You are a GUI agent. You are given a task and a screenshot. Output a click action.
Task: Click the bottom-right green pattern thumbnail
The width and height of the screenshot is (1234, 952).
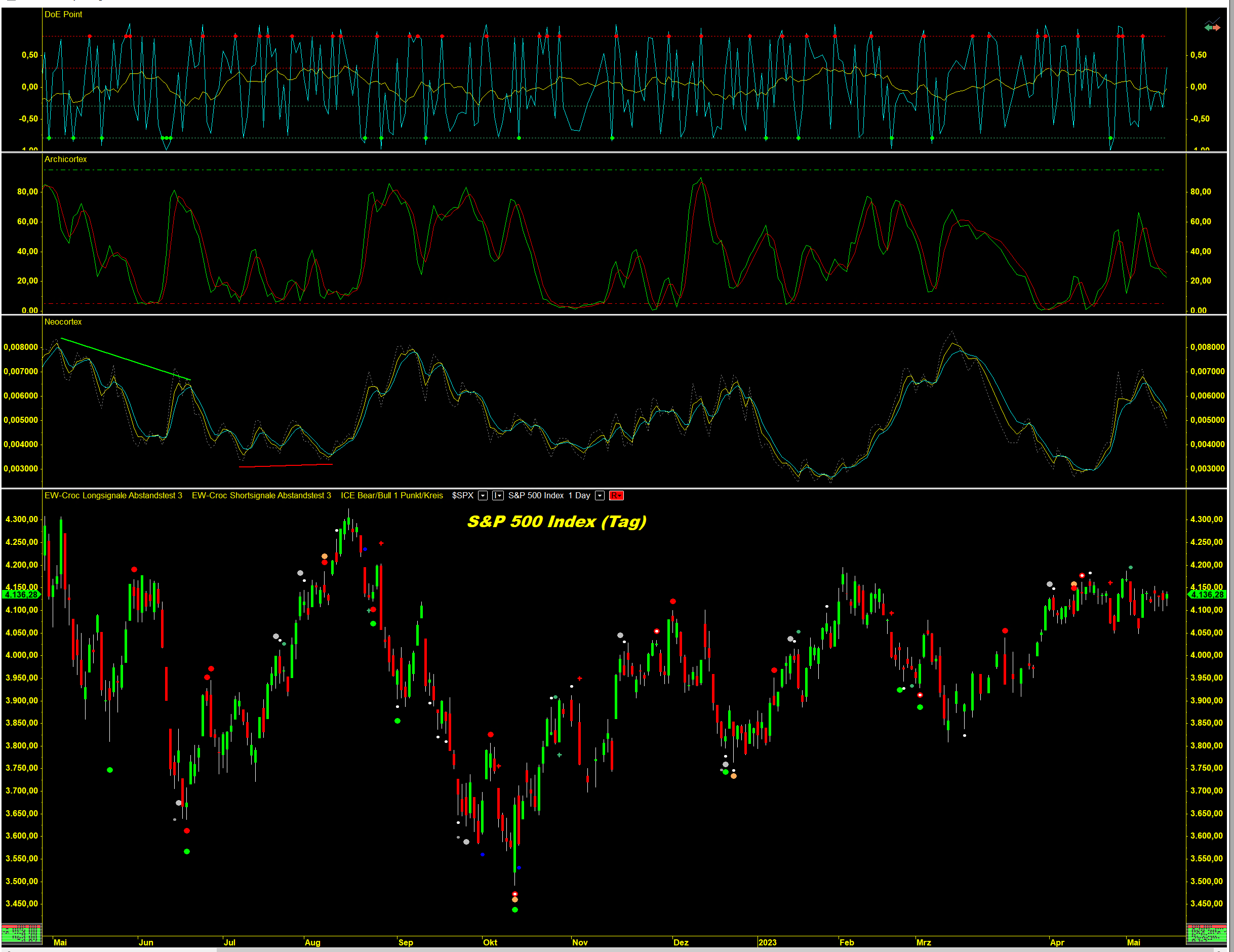coord(1206,933)
